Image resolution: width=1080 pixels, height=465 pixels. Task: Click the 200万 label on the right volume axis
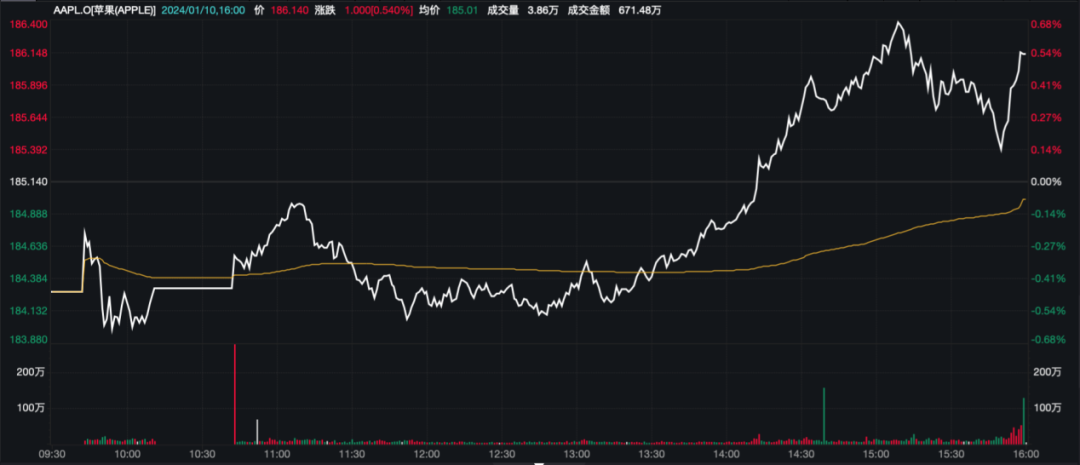point(1048,372)
